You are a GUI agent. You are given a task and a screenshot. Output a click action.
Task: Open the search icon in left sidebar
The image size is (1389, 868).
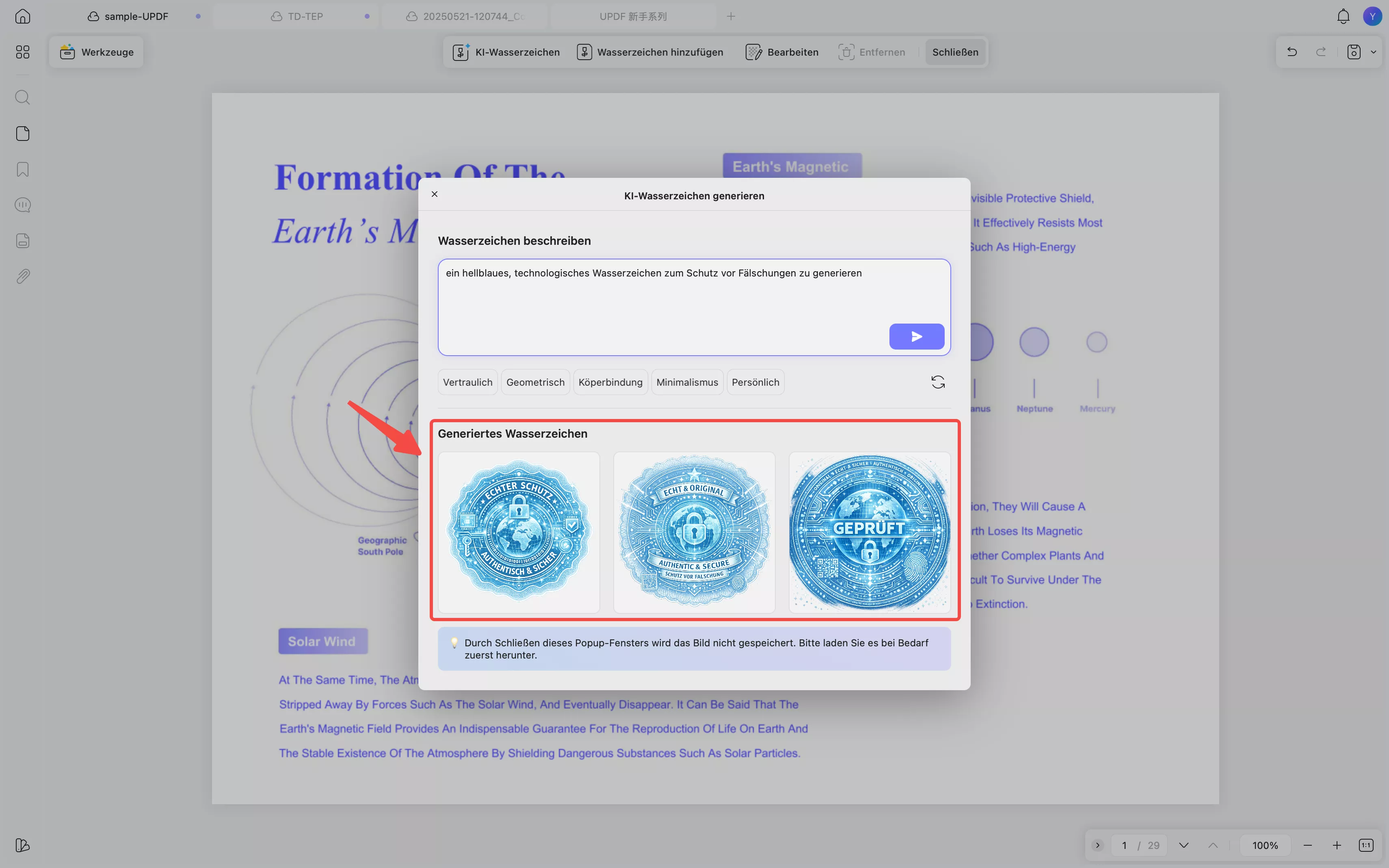point(22,97)
